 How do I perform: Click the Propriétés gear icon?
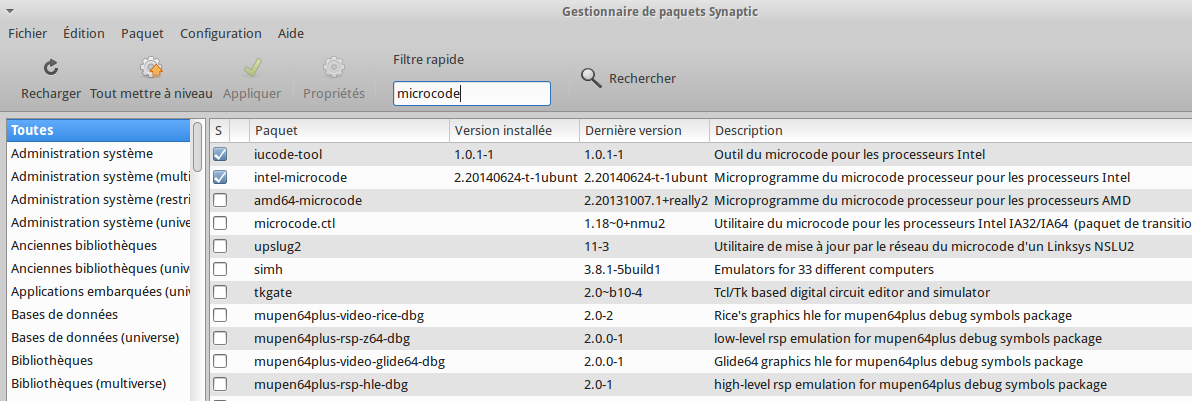coord(333,69)
